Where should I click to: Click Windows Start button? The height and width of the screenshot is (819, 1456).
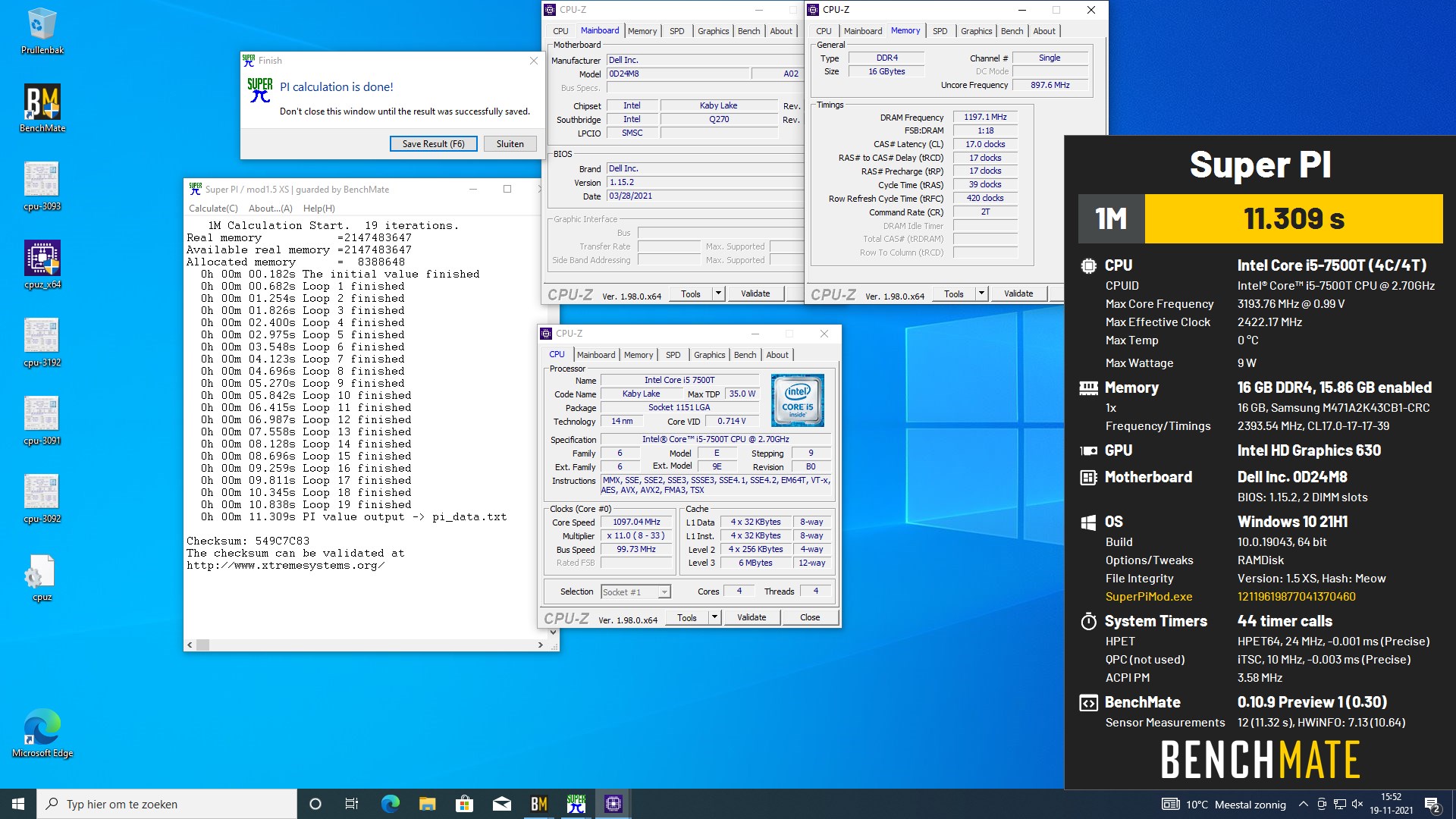tap(18, 804)
